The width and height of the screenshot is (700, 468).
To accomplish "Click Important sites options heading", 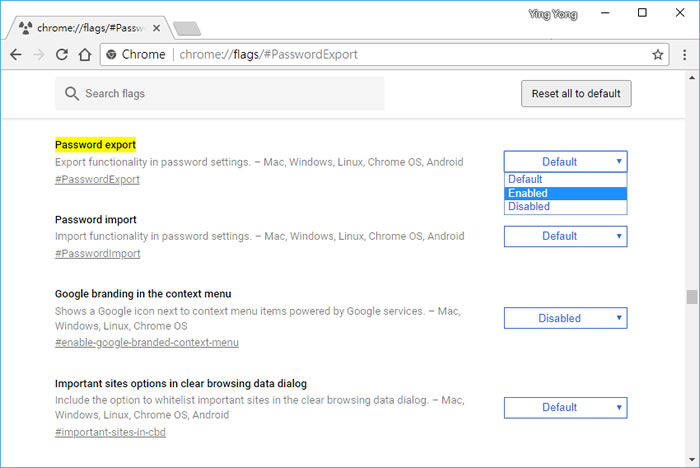I will [181, 384].
